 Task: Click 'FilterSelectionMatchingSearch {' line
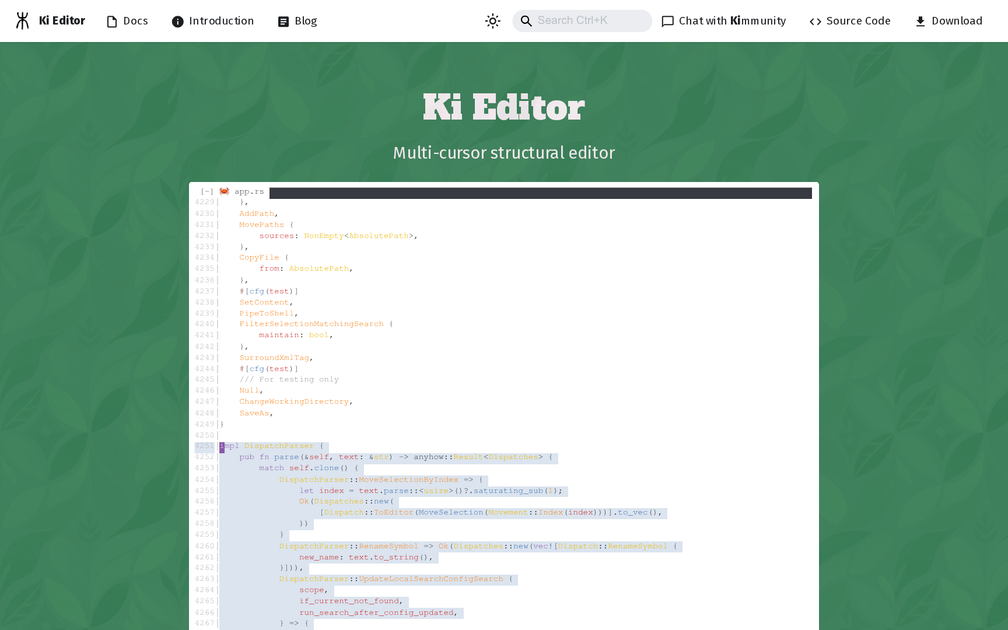[316, 324]
